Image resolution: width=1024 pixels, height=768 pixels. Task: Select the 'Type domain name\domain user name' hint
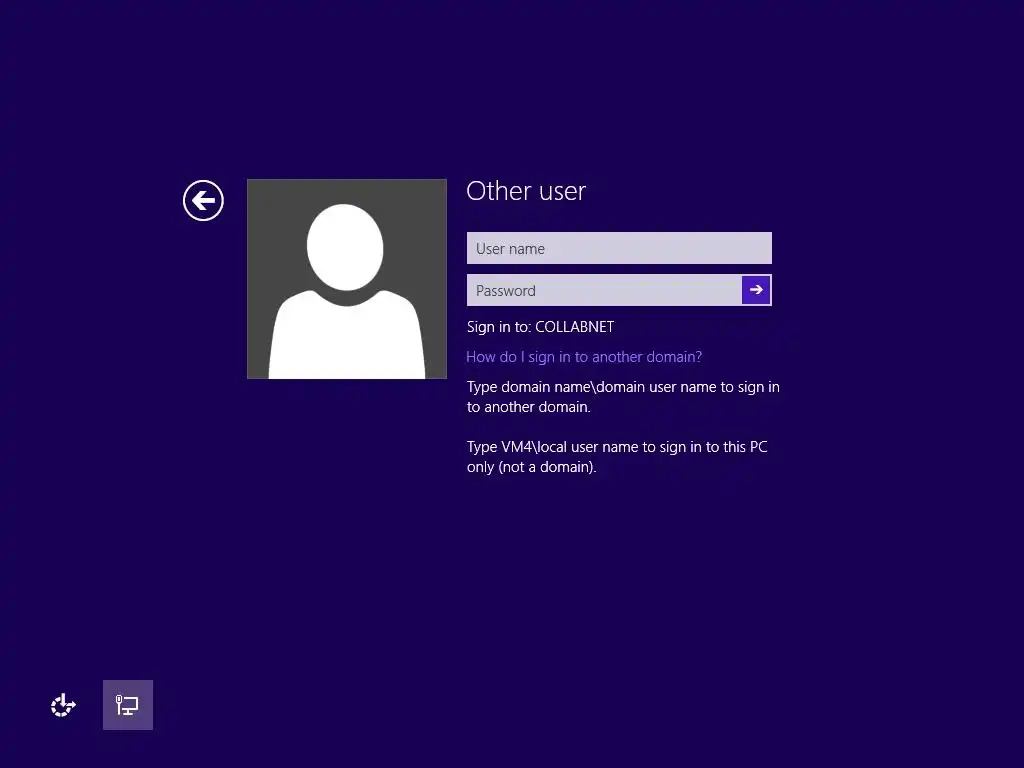[x=623, y=396]
